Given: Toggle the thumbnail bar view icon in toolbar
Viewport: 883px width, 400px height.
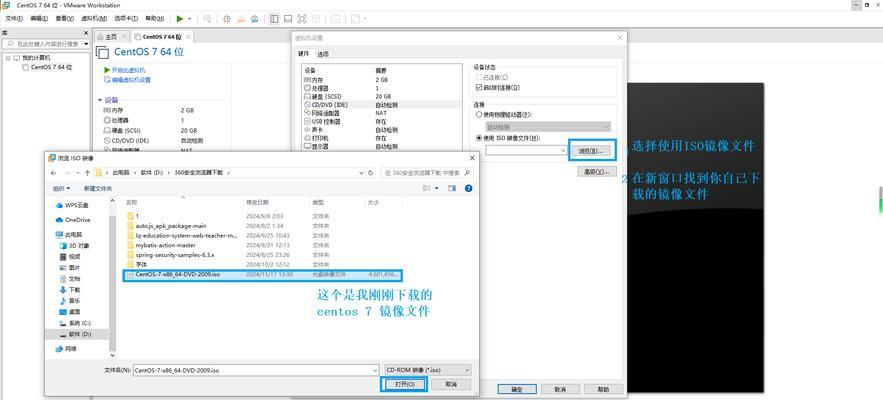Looking at the screenshot, I should (x=288, y=19).
